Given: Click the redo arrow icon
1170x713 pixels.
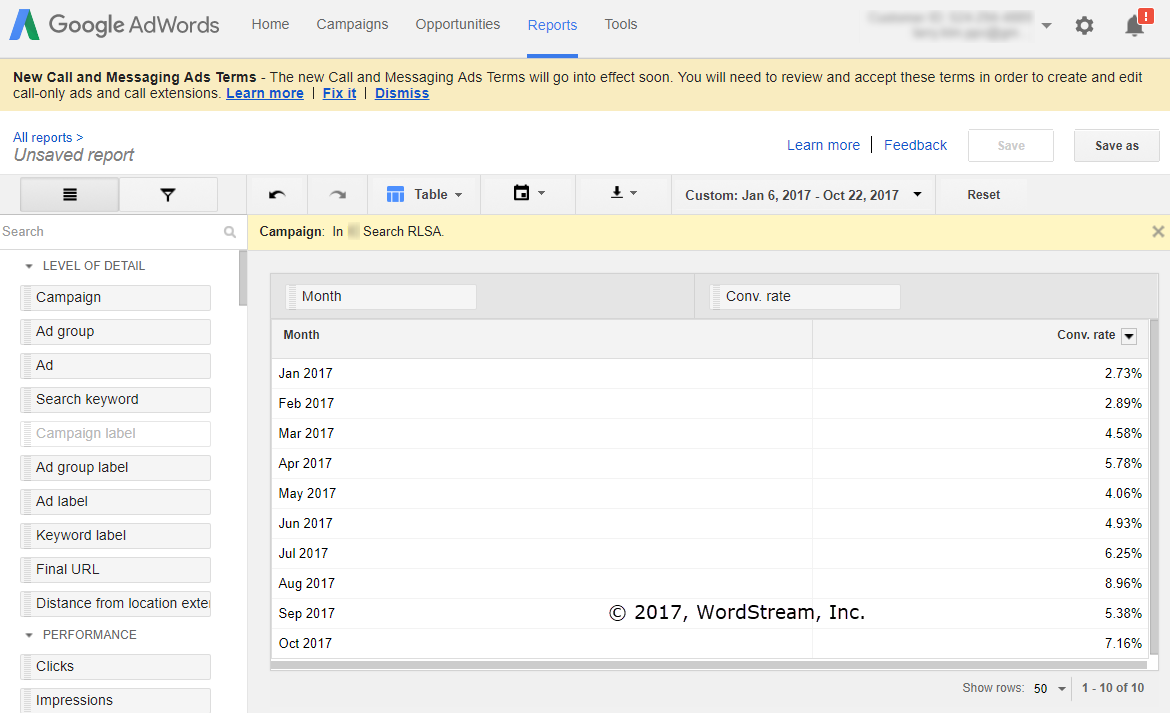Looking at the screenshot, I should [x=337, y=194].
